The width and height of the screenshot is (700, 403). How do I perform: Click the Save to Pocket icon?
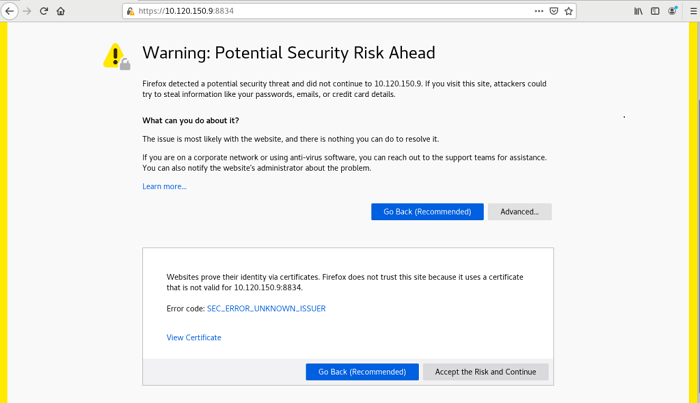coord(554,11)
